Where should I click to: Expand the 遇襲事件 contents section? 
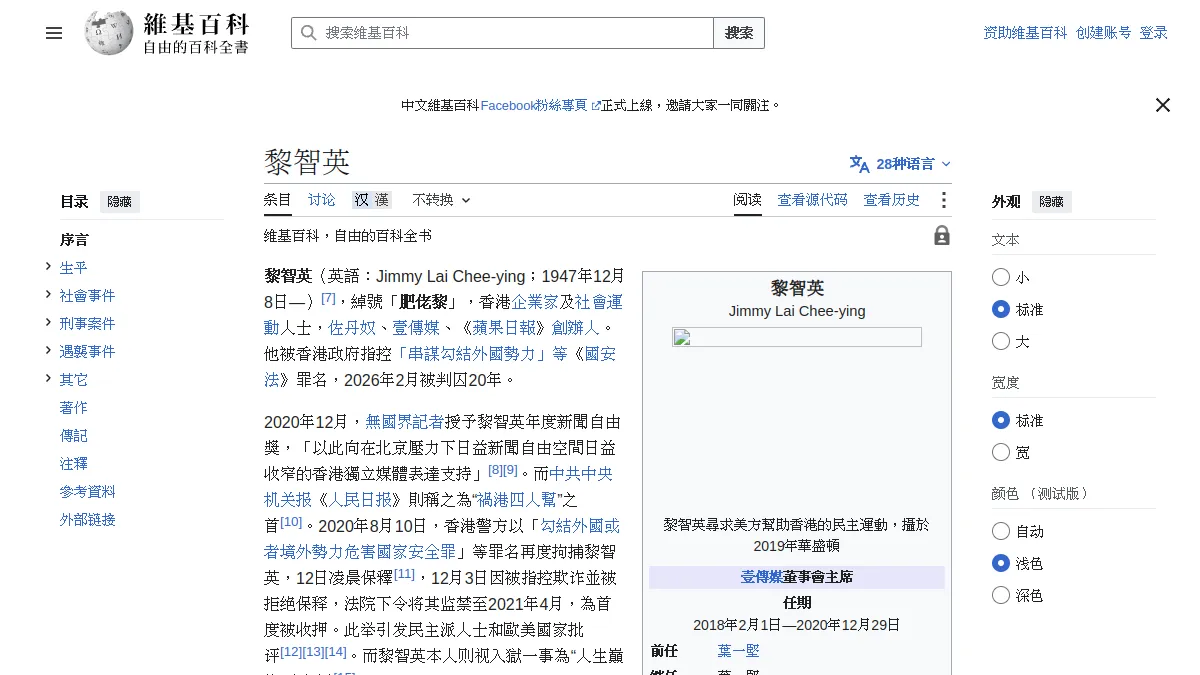[x=48, y=350]
